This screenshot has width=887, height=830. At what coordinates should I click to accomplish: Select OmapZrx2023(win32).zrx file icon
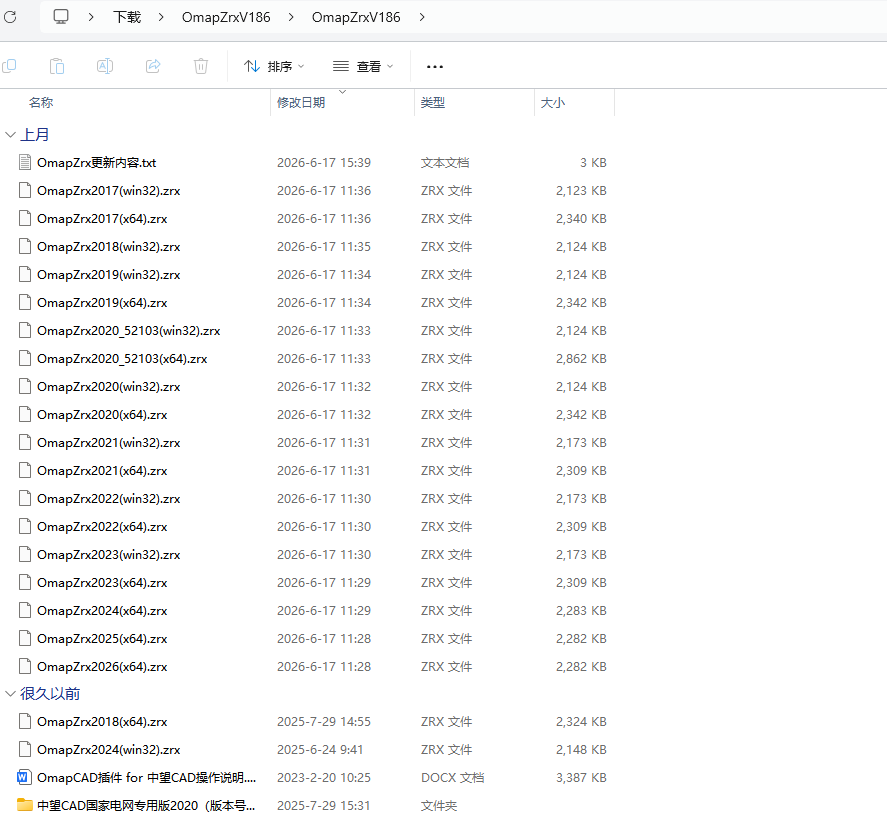24,554
